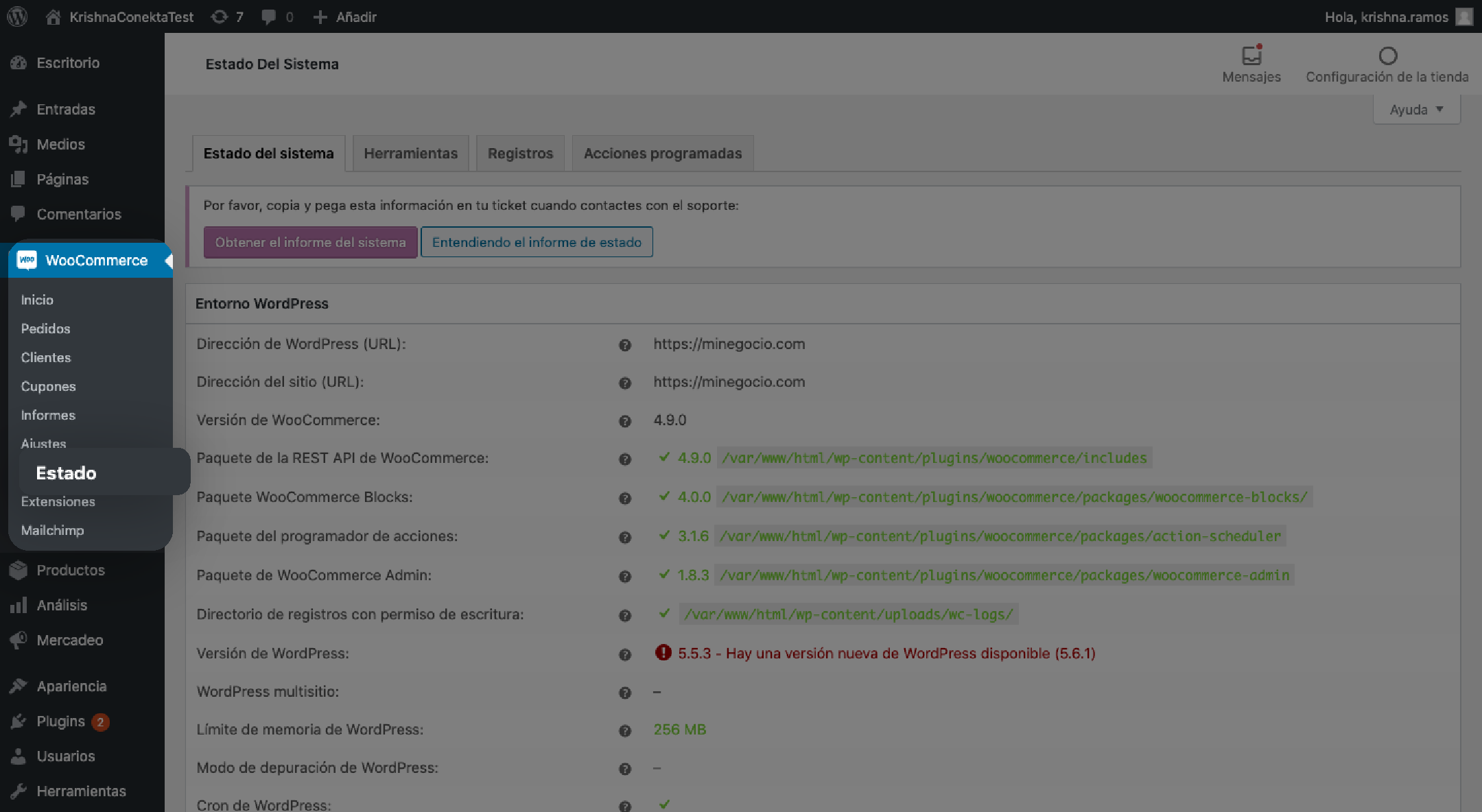
Task: Click the woocommerce/includes REST API path
Action: (x=934, y=457)
